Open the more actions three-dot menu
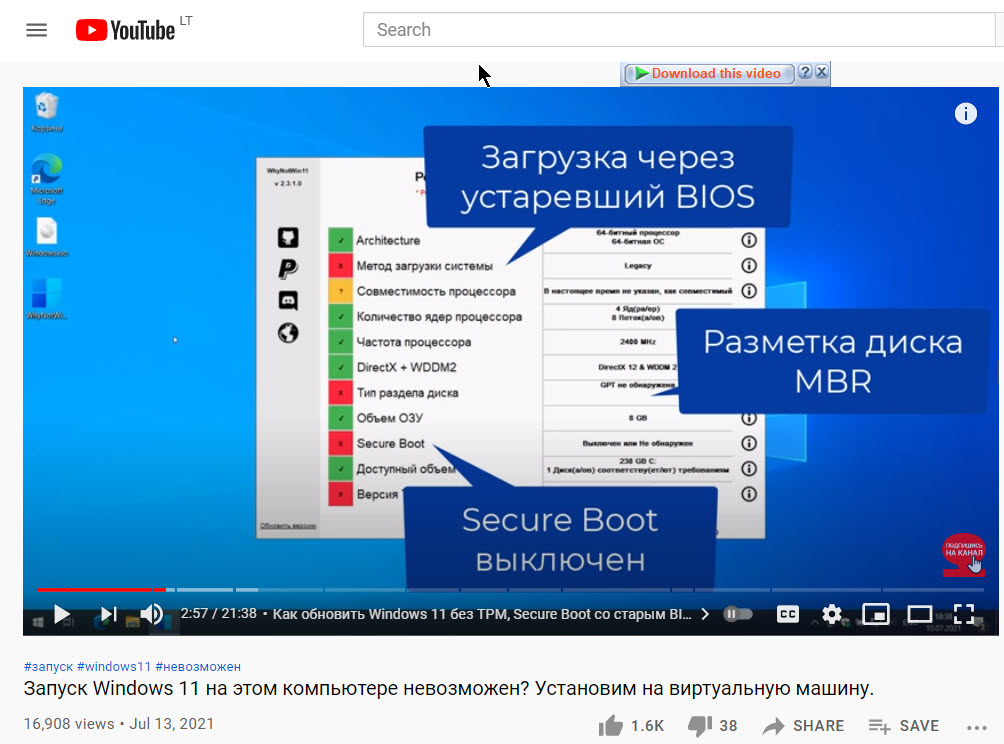This screenshot has height=744, width=1004. 977,726
